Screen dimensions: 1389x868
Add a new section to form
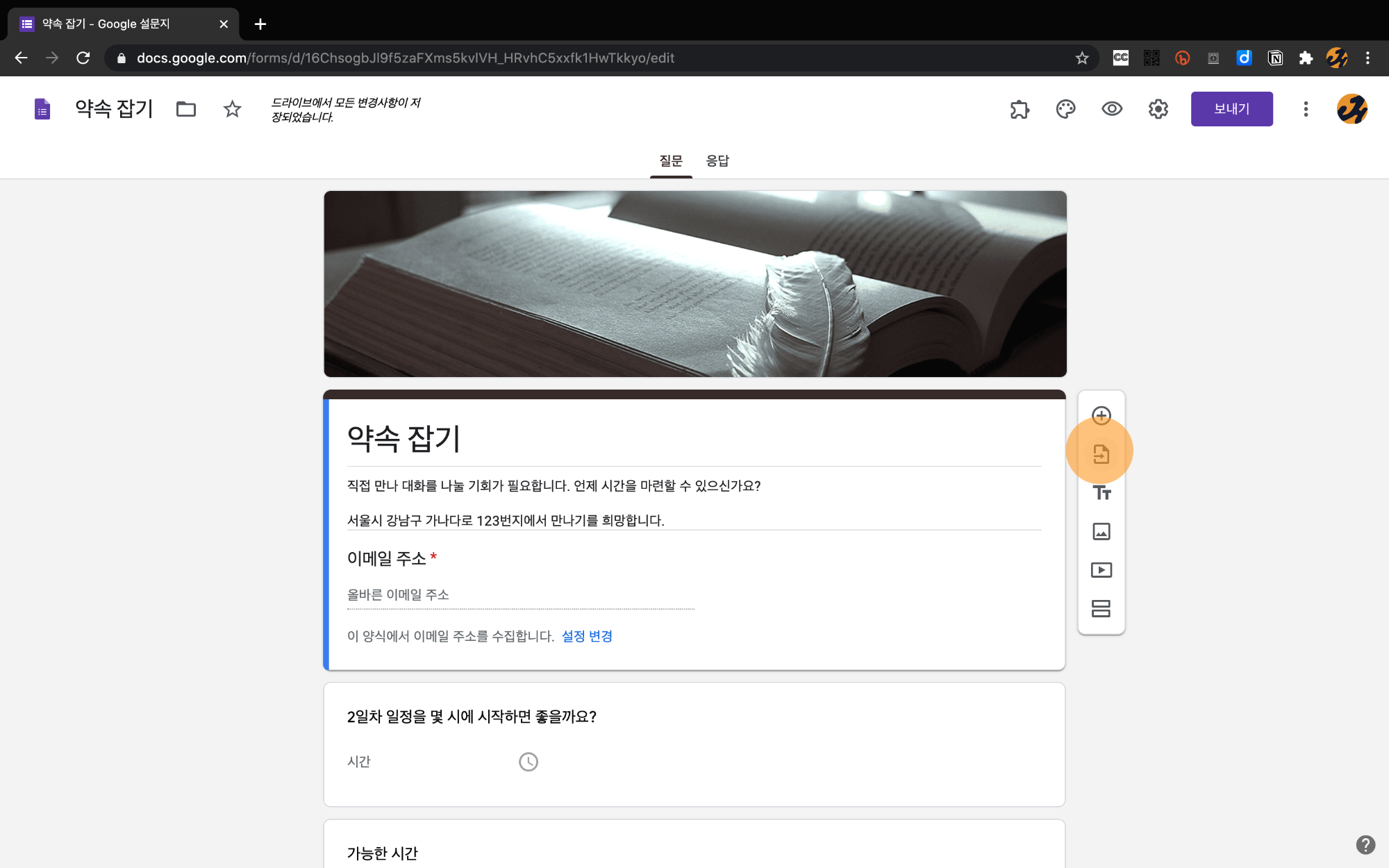point(1101,608)
